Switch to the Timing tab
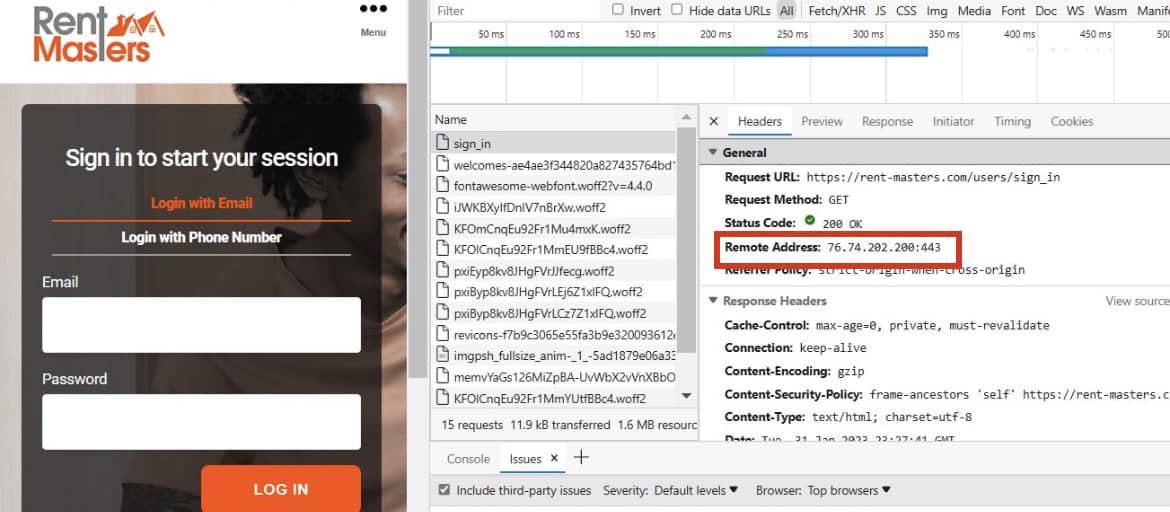This screenshot has height=512, width=1170. [1011, 121]
